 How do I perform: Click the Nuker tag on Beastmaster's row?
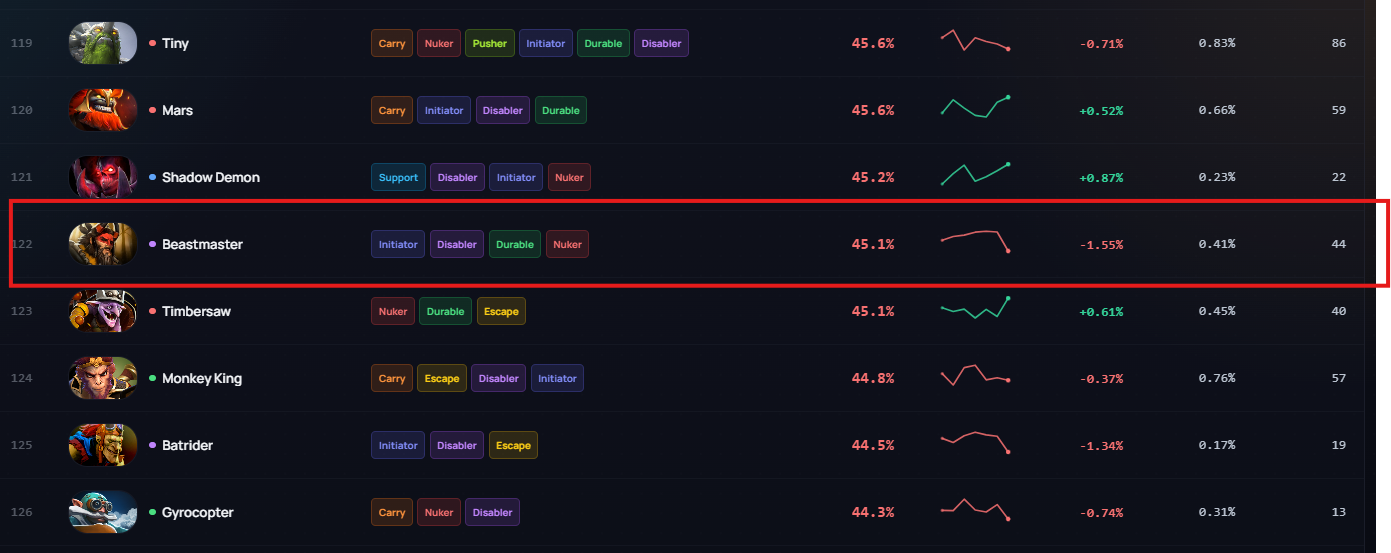point(567,244)
